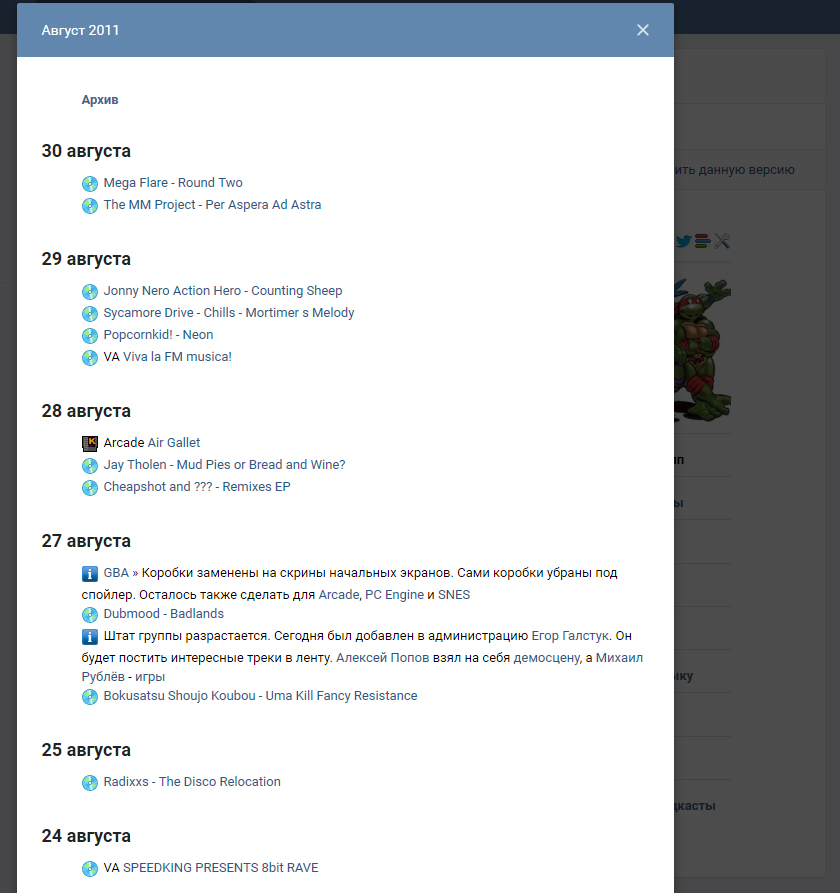
Task: Follow the PC Engine link
Action: [394, 595]
